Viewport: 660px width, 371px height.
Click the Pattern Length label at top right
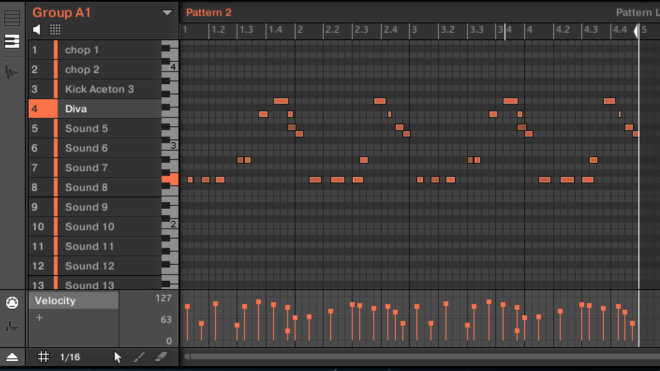tap(637, 13)
